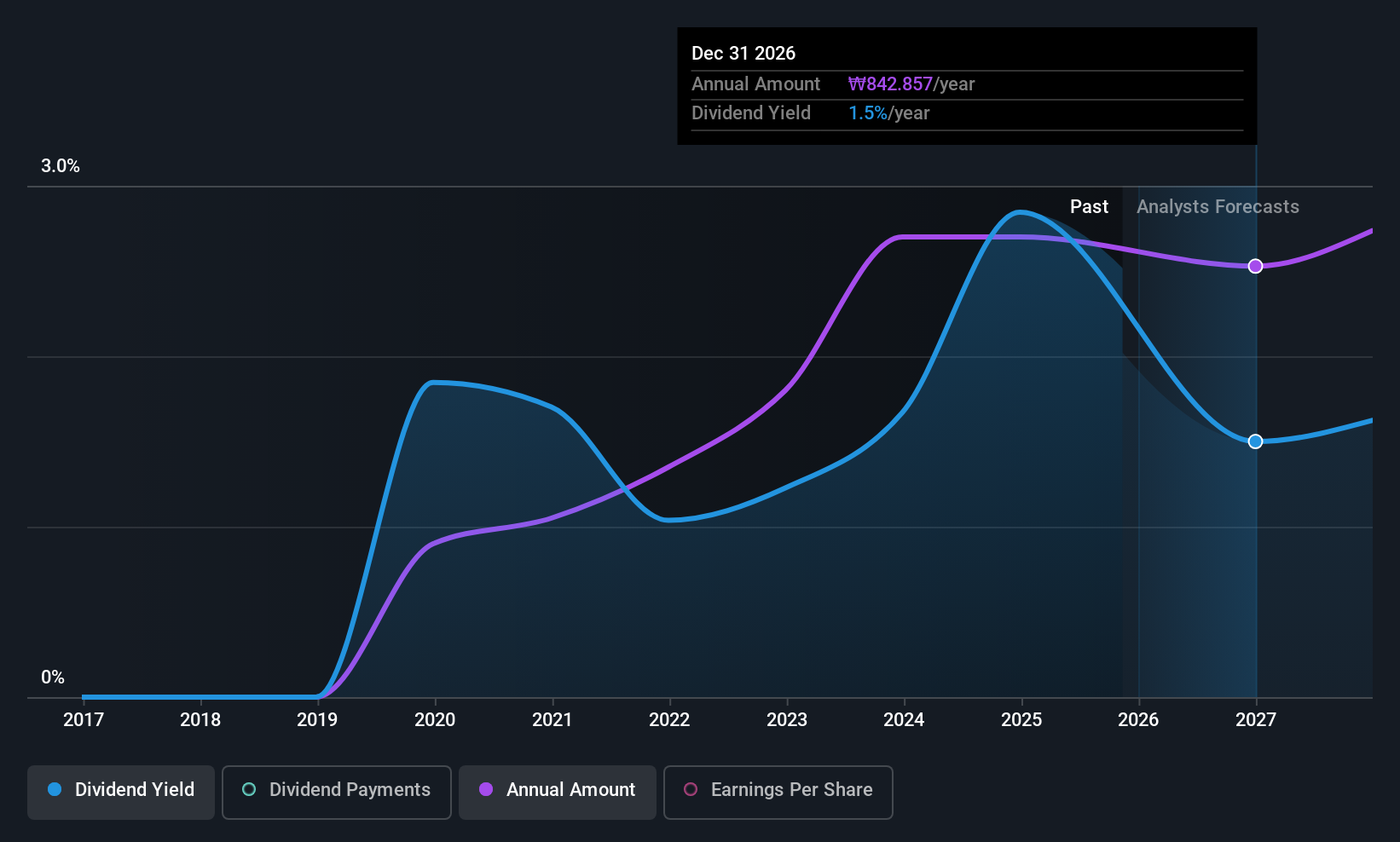This screenshot has height=842, width=1400.
Task: Click the Dec 31 2026 tooltip date
Action: [x=743, y=54]
